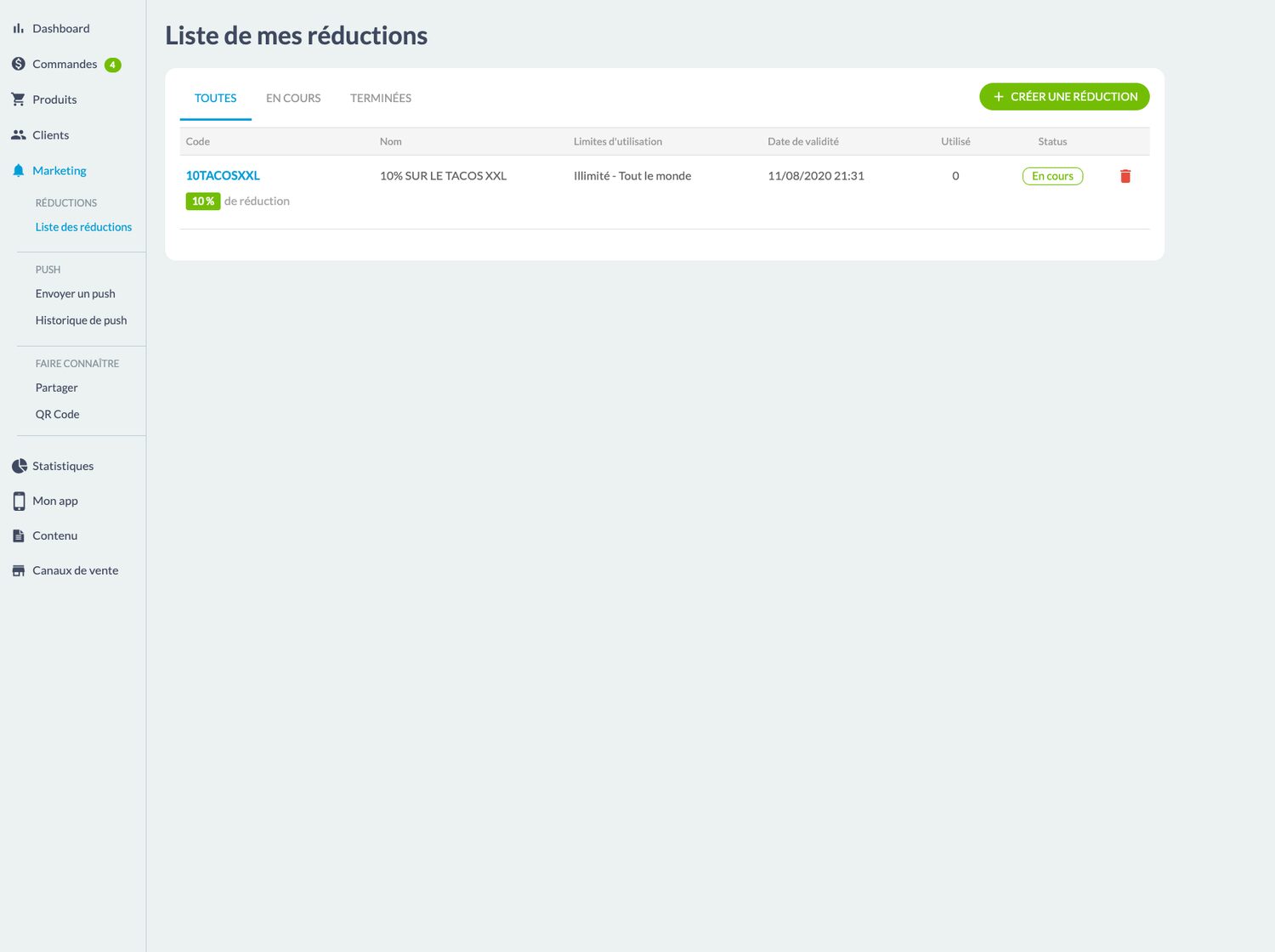Click the Dashboard bar chart icon
The height and width of the screenshot is (952, 1275).
point(18,29)
